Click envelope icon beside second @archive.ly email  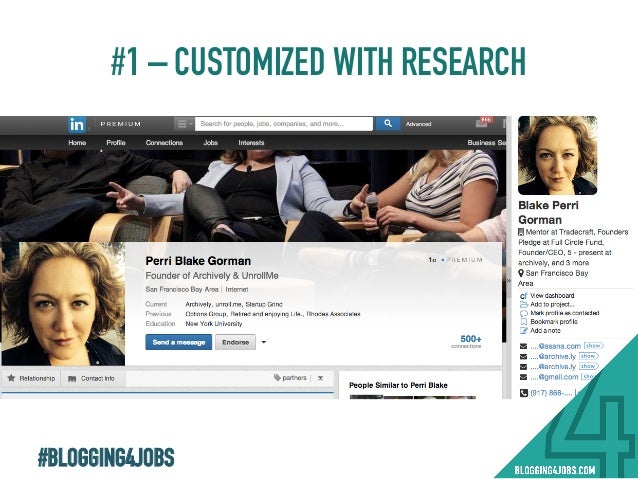[x=523, y=367]
